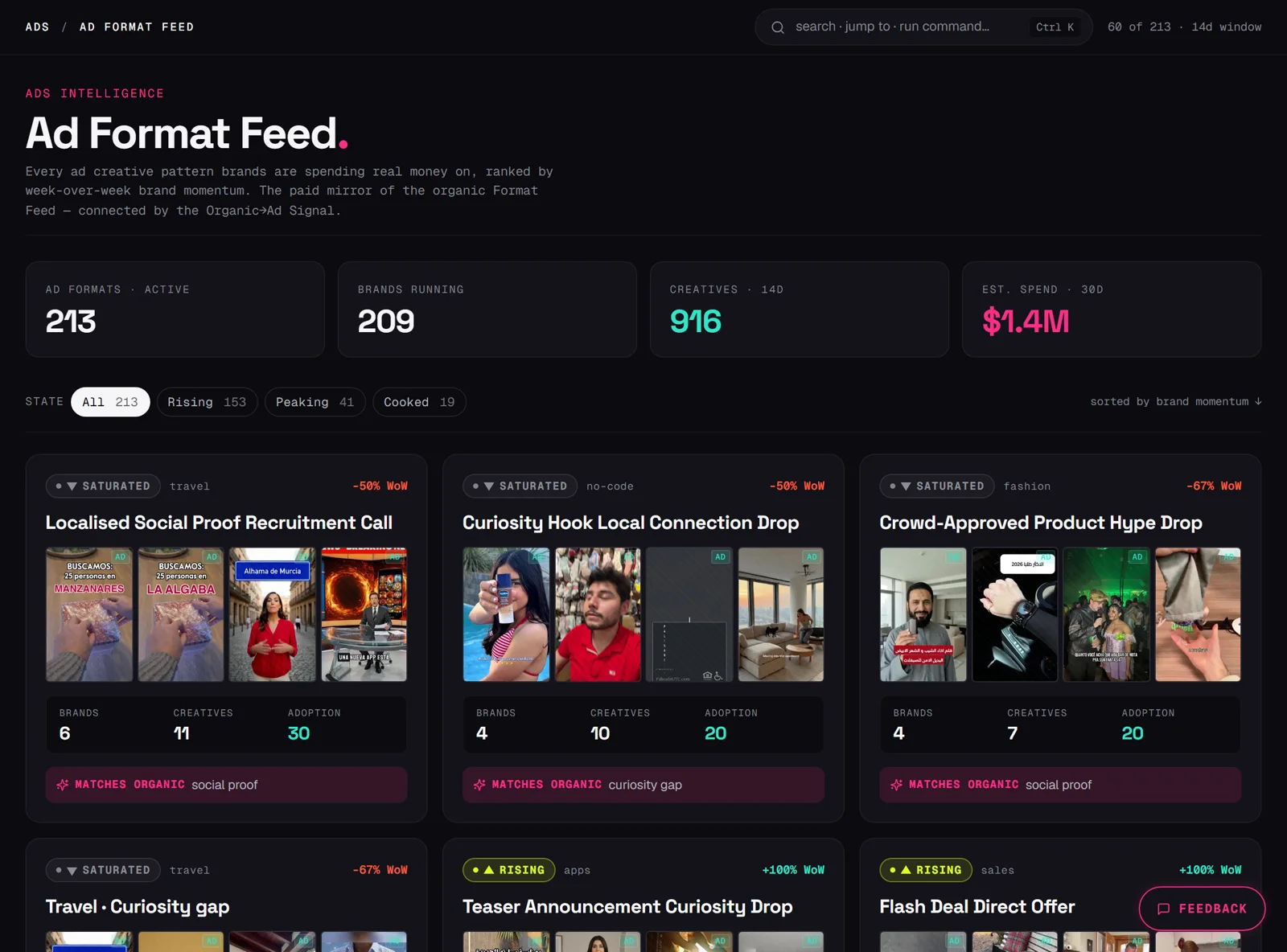Open bearded man with phone thumbnail
Screen dimensions: 1287x952
923,614
